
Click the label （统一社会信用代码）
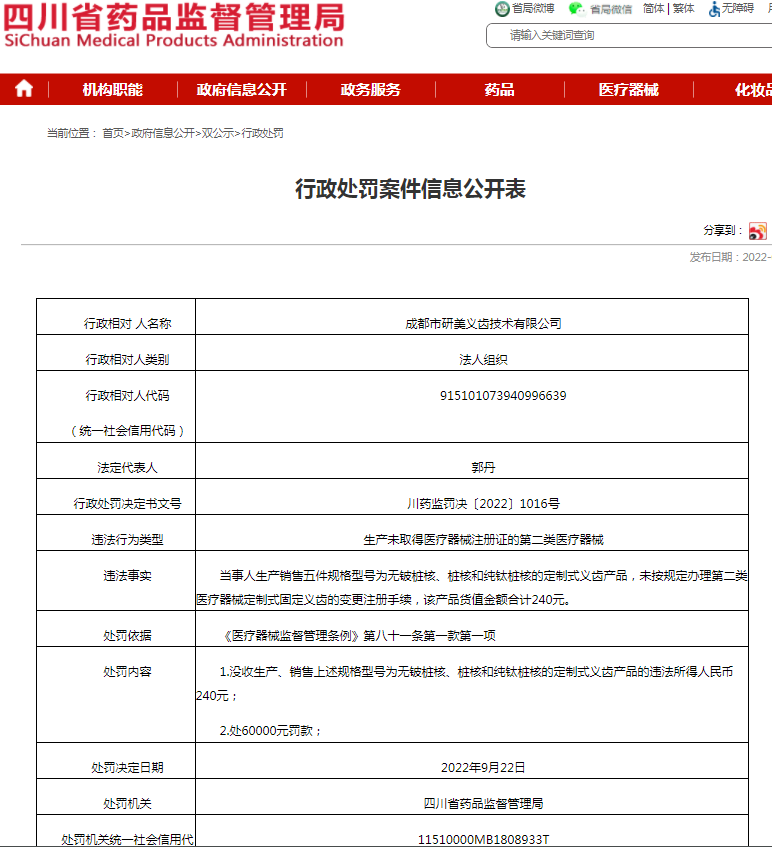pyautogui.click(x=127, y=431)
